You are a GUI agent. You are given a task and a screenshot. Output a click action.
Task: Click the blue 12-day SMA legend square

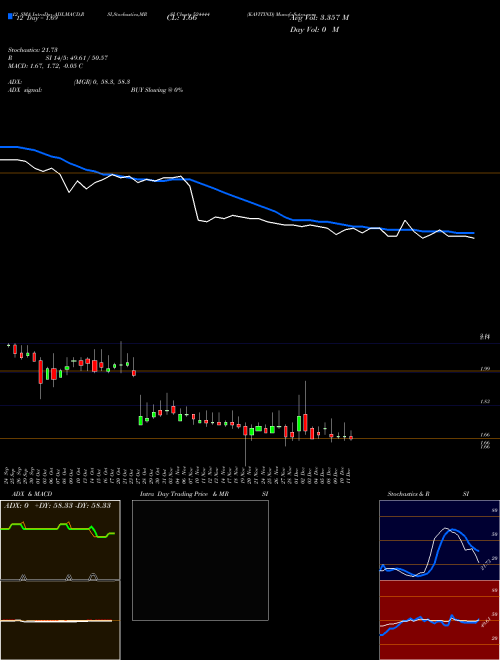(11, 16)
